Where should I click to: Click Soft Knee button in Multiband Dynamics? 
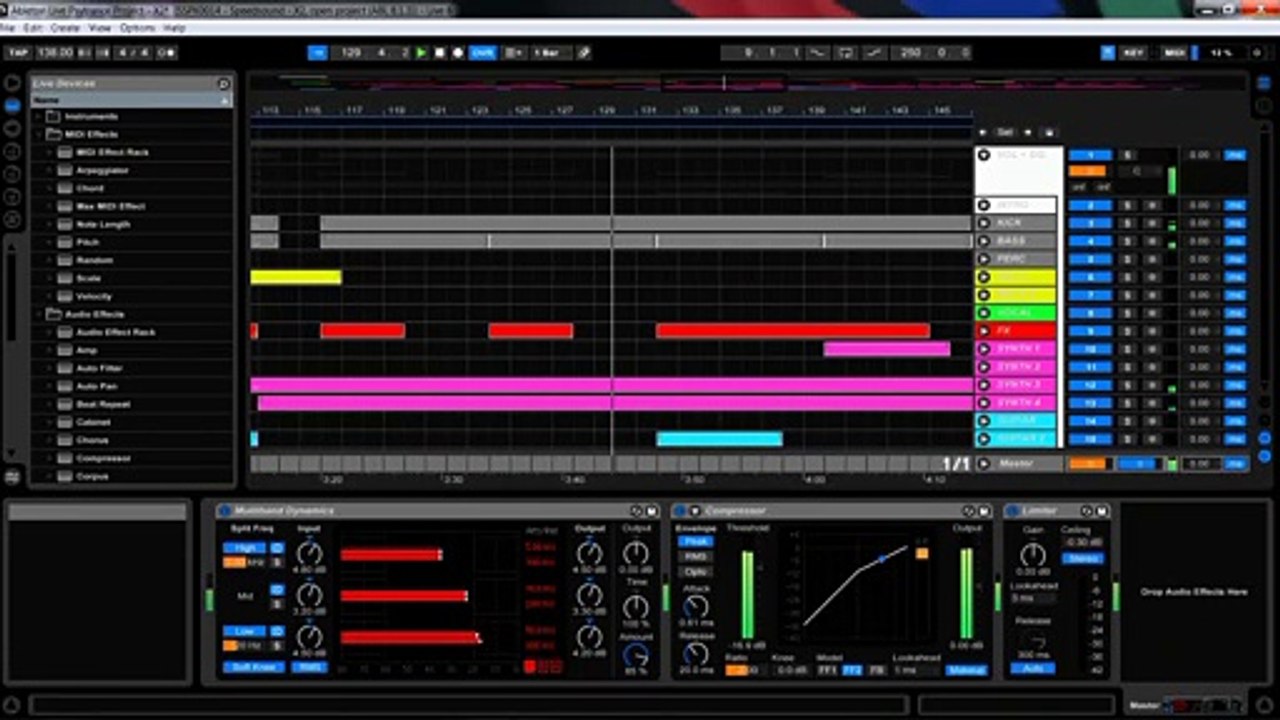click(253, 667)
